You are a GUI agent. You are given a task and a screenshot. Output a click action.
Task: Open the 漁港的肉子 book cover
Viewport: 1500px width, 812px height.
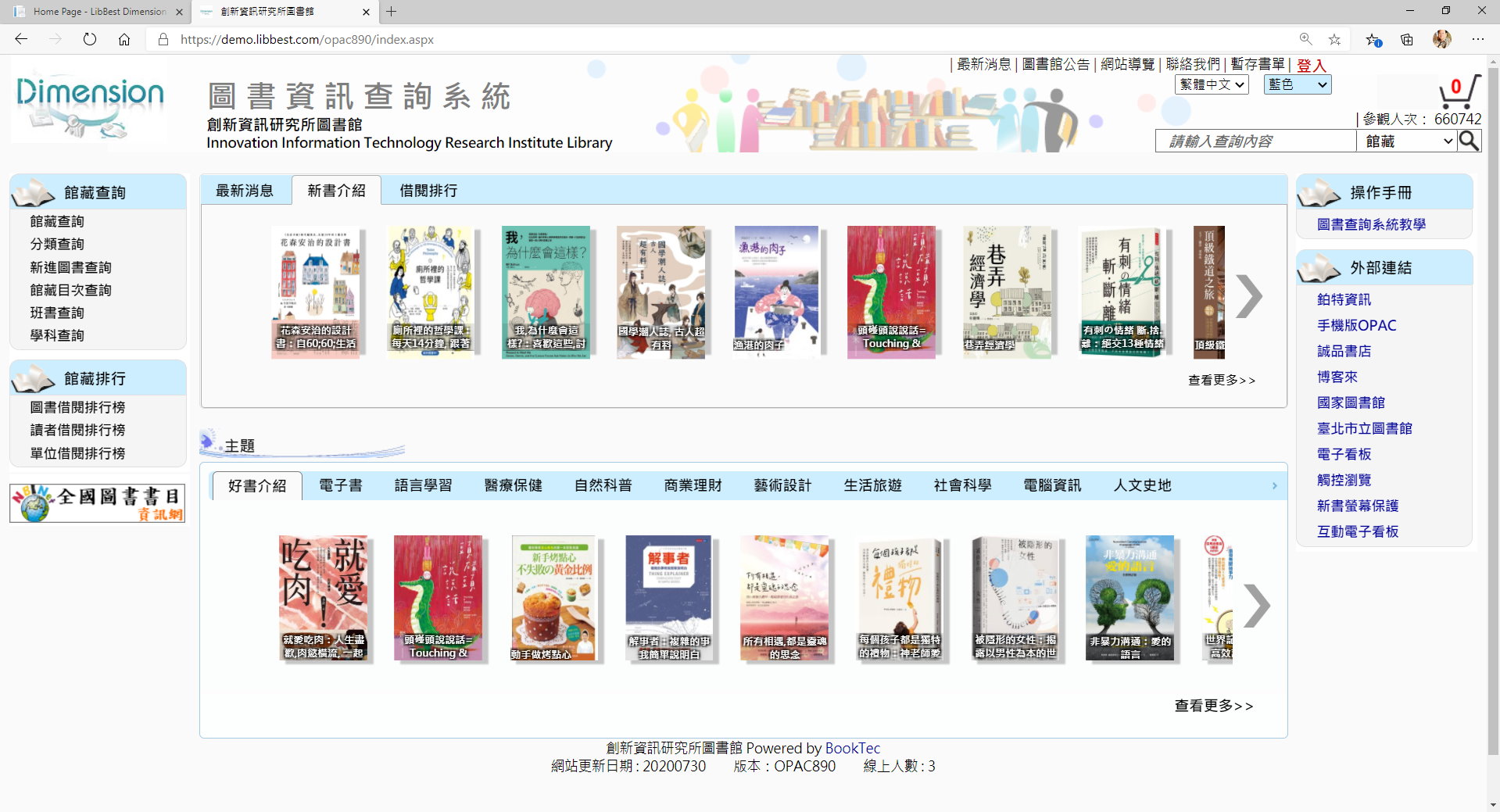776,292
